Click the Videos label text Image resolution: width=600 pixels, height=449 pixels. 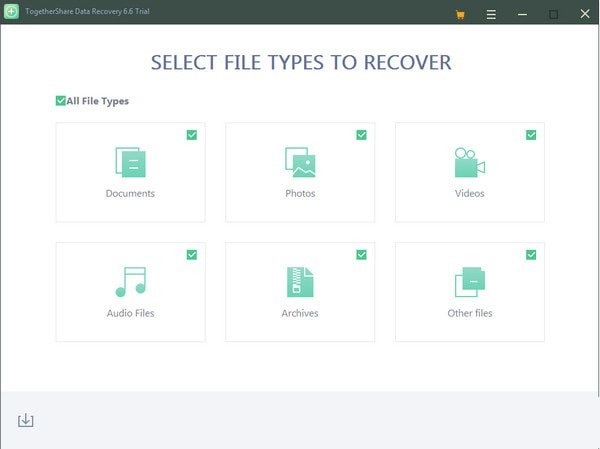click(x=470, y=193)
